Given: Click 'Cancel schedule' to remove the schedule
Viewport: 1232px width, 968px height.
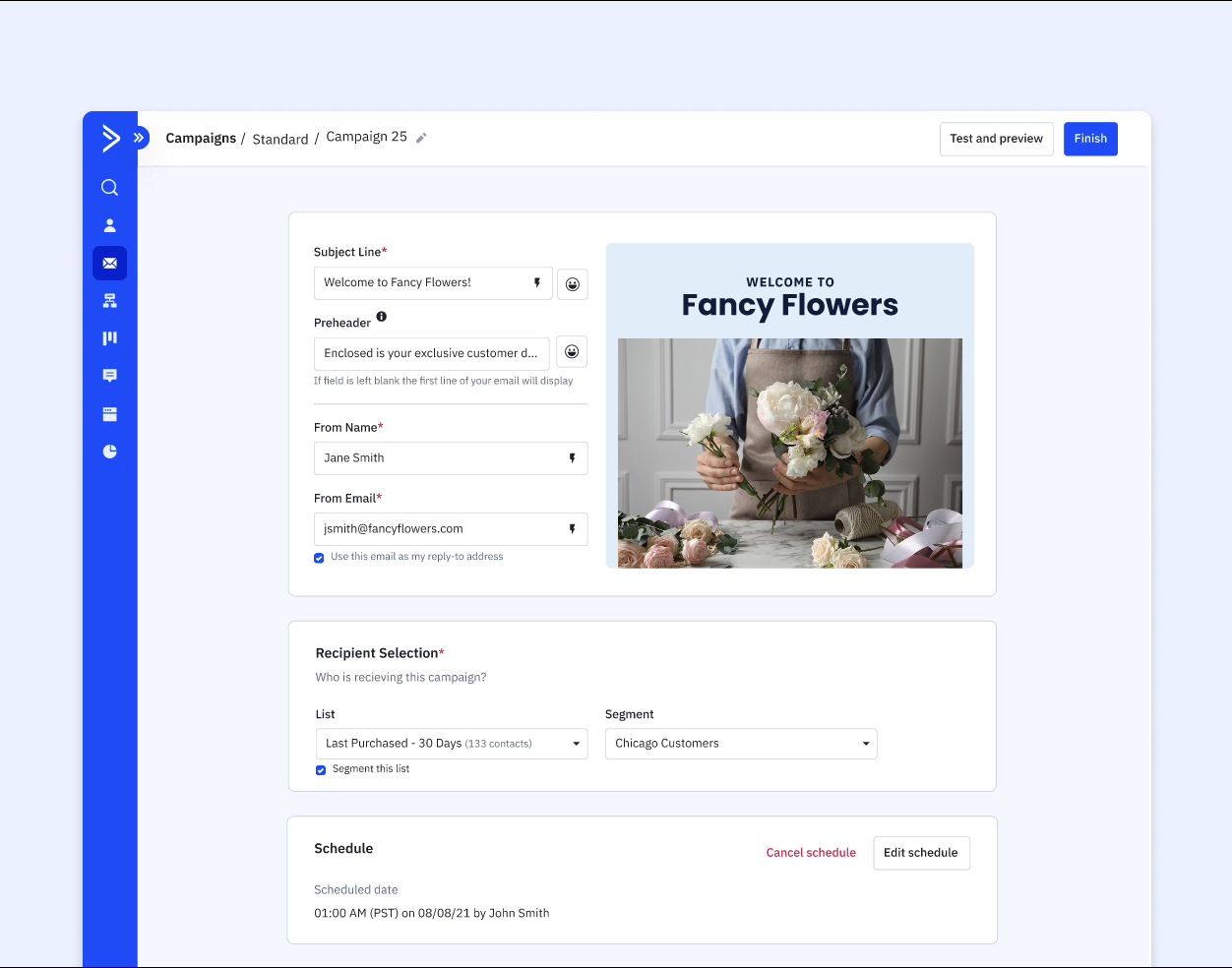Looking at the screenshot, I should pos(811,853).
